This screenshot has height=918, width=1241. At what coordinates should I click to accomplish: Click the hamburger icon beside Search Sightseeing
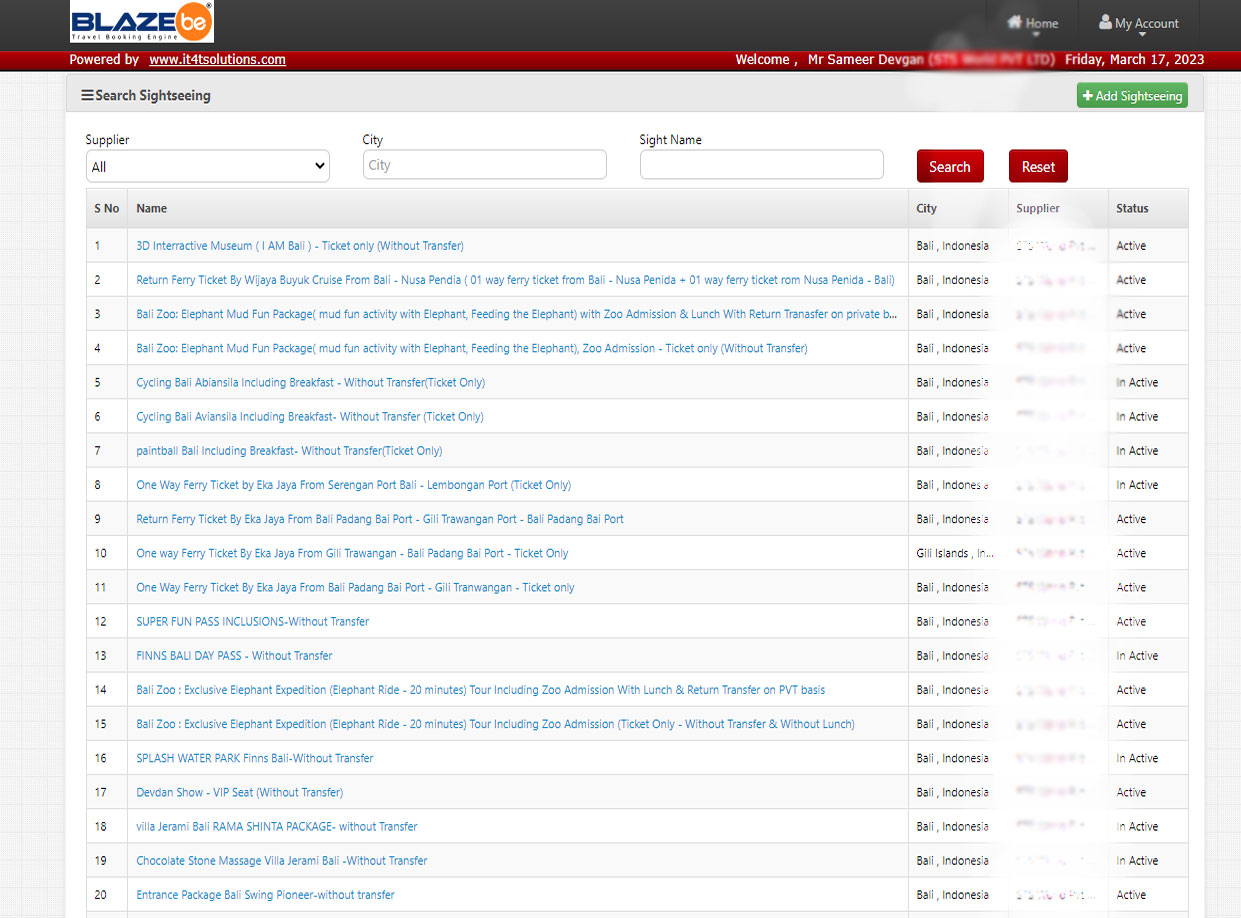pos(87,96)
